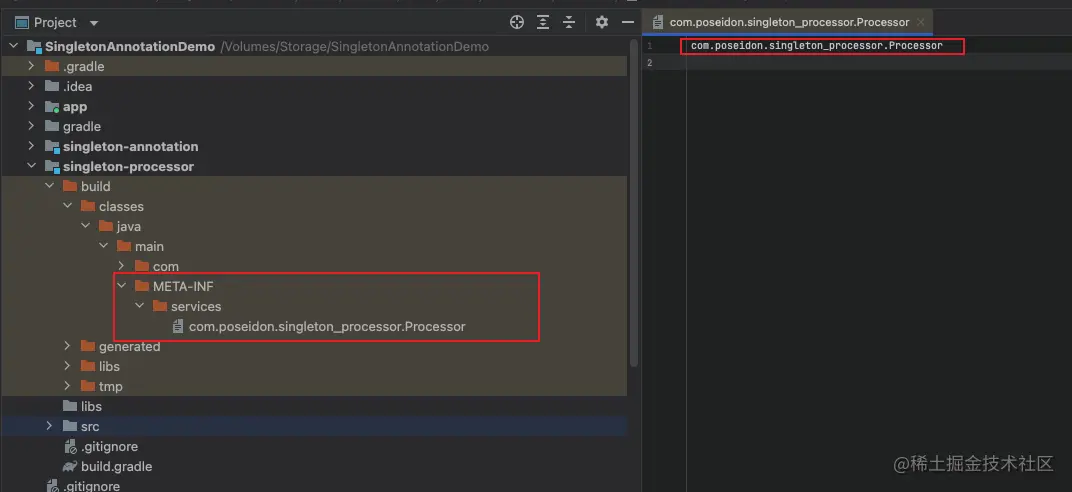Open com.poseidon.singleton_processor.Processor file in tree

(327, 327)
